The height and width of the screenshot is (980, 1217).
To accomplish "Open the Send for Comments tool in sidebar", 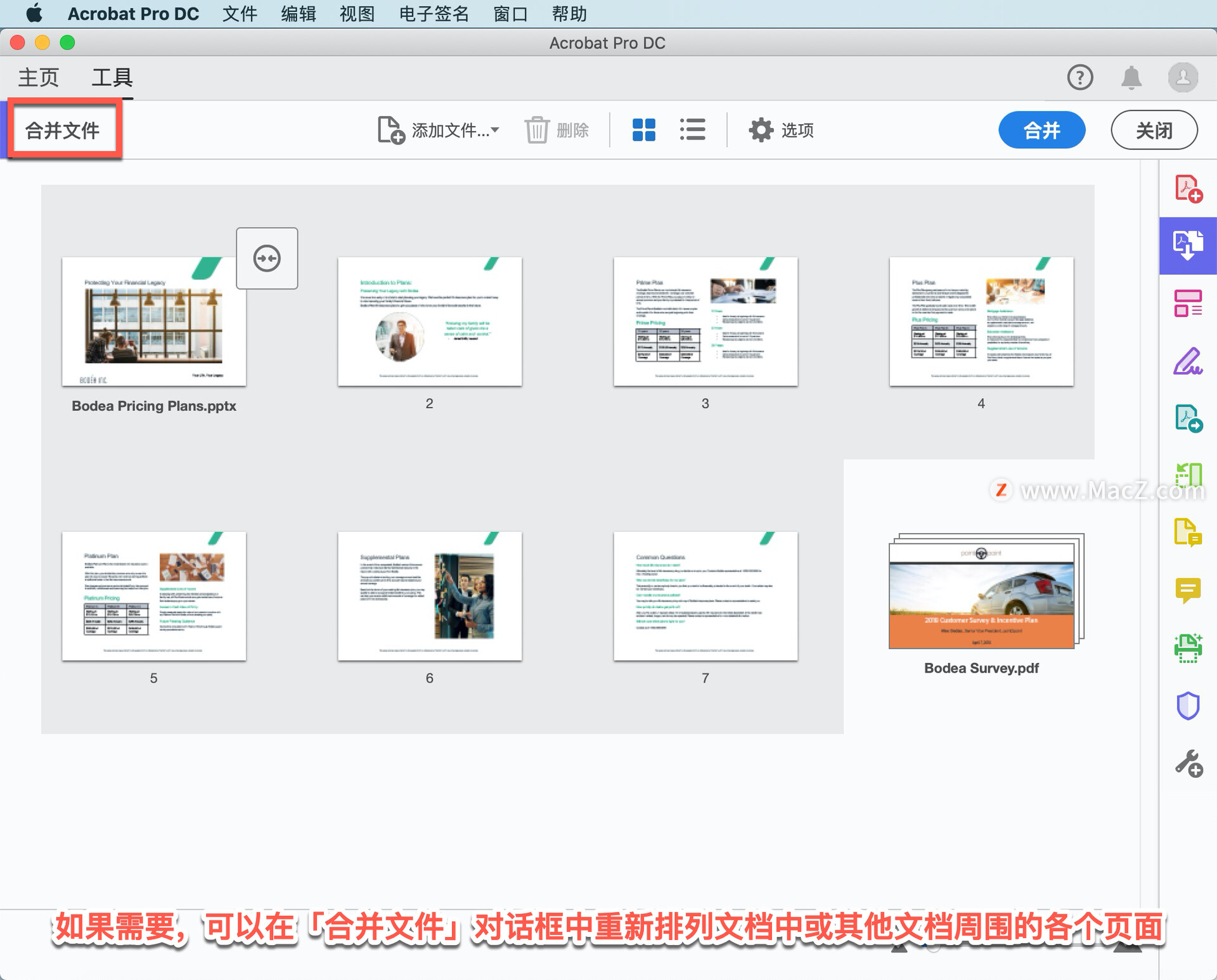I will point(1188,532).
